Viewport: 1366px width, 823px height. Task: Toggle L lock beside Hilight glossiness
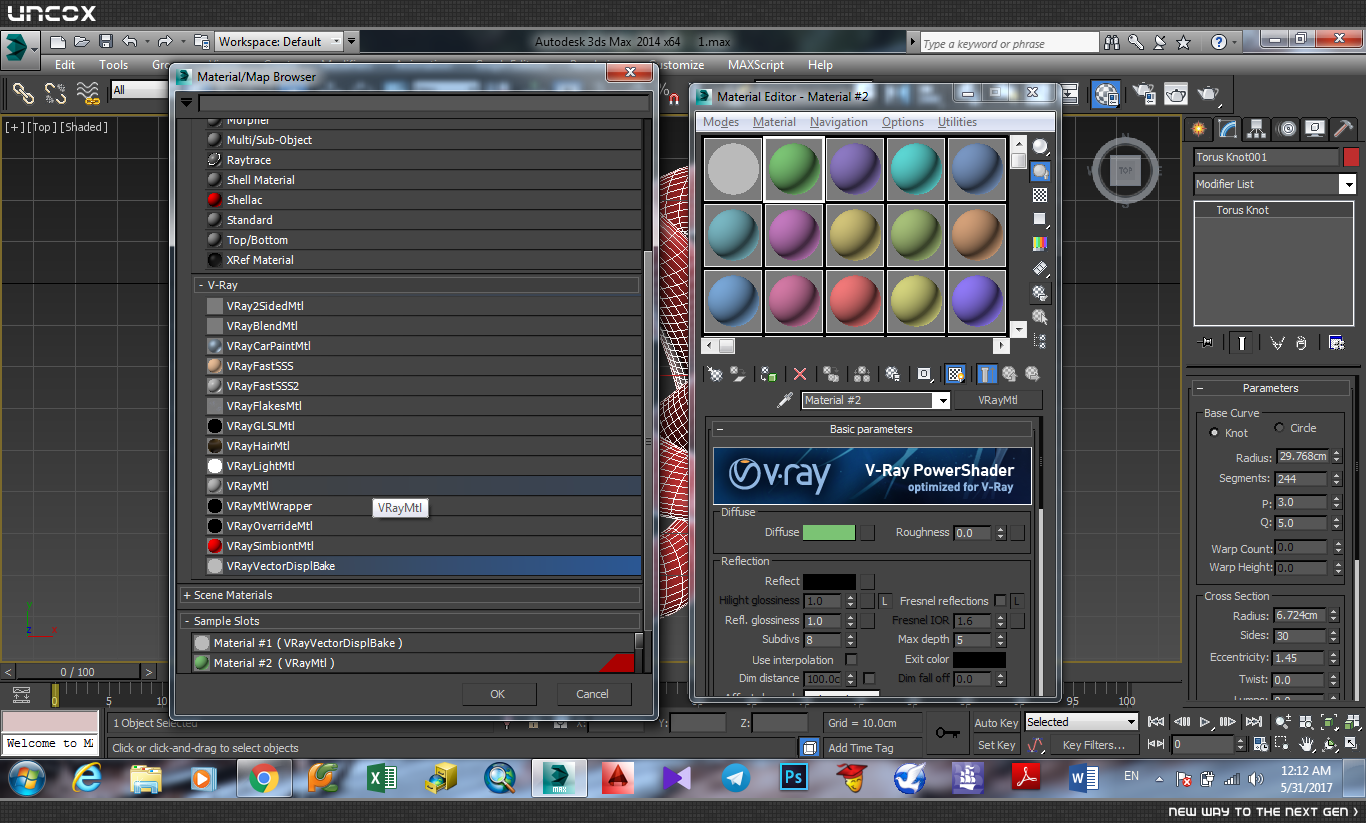point(884,601)
